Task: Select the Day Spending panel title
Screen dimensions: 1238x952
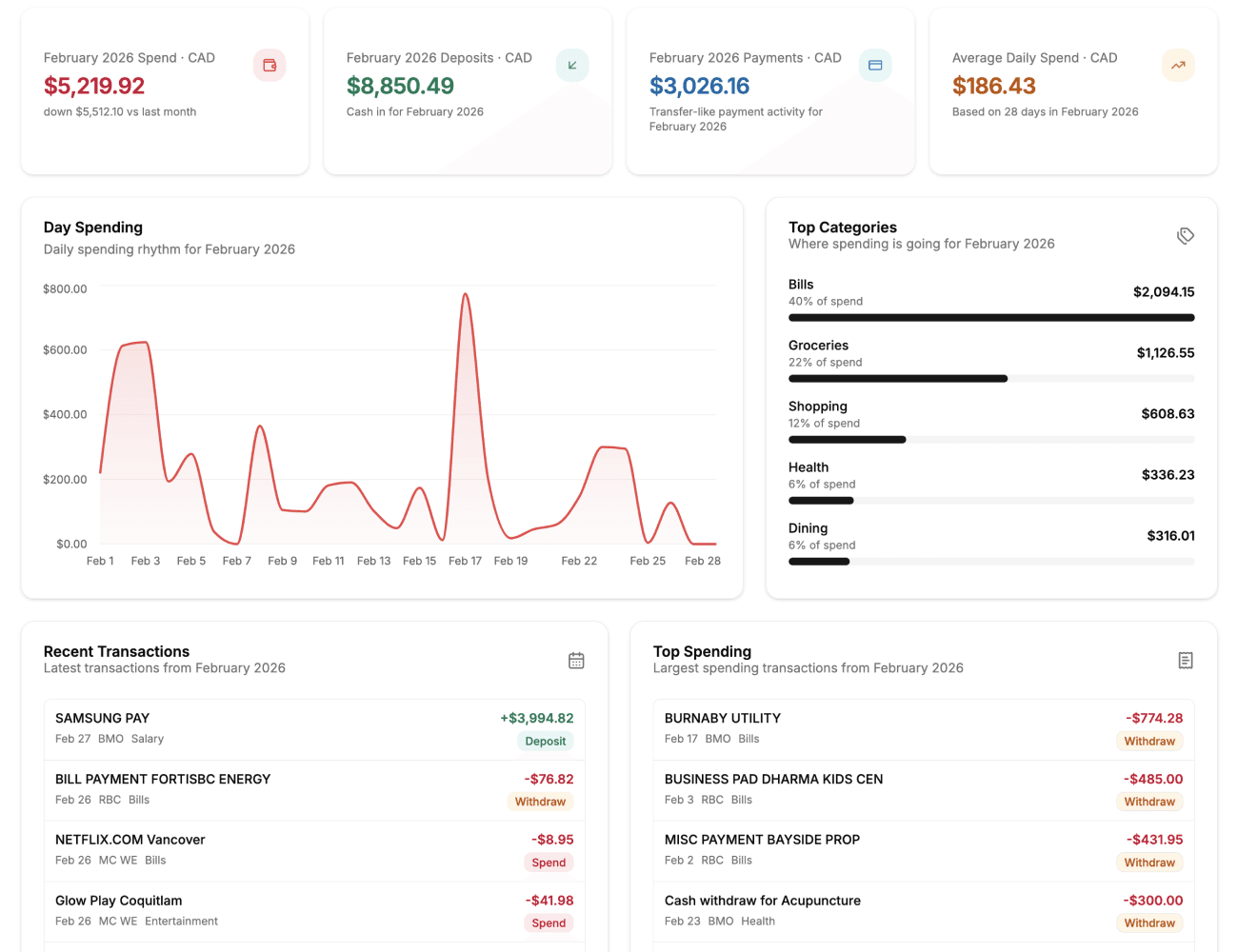Action: coord(92,228)
